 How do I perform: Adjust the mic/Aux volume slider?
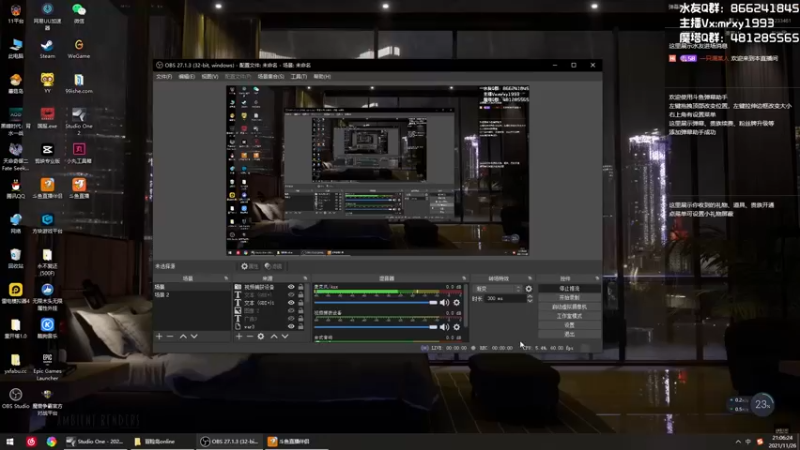(376, 303)
